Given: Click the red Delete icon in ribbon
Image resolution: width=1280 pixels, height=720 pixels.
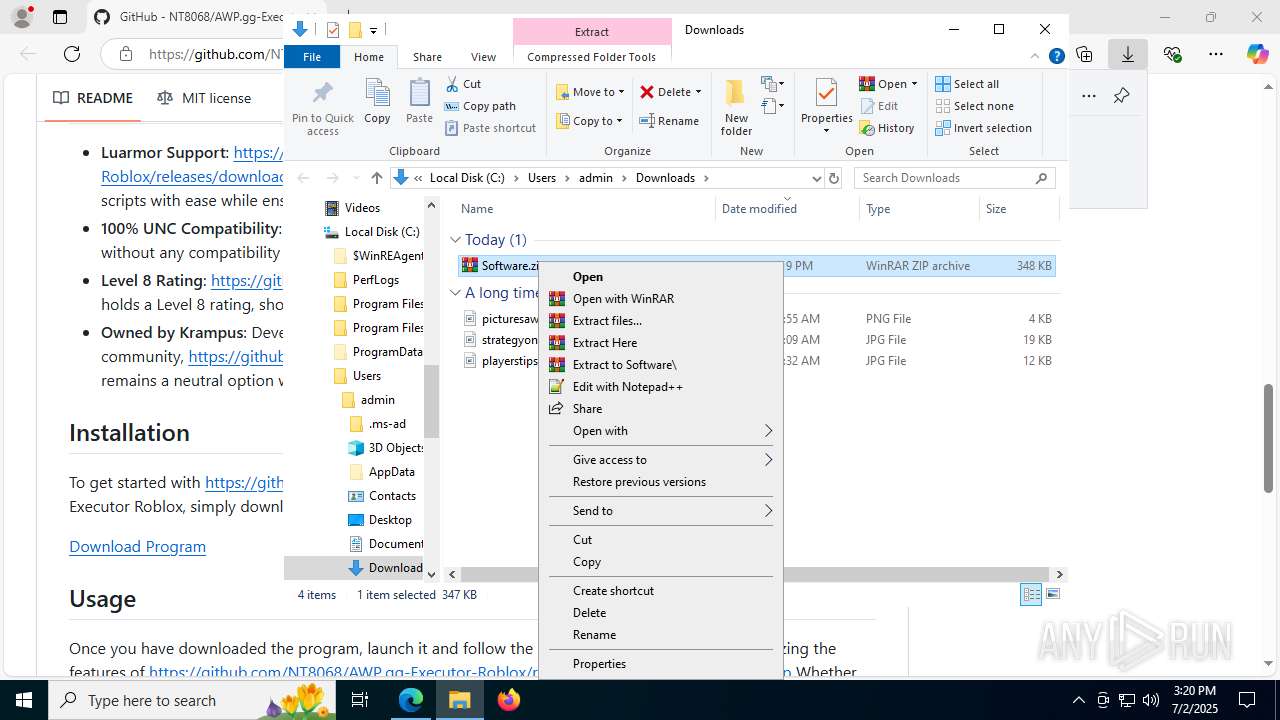Looking at the screenshot, I should [647, 92].
